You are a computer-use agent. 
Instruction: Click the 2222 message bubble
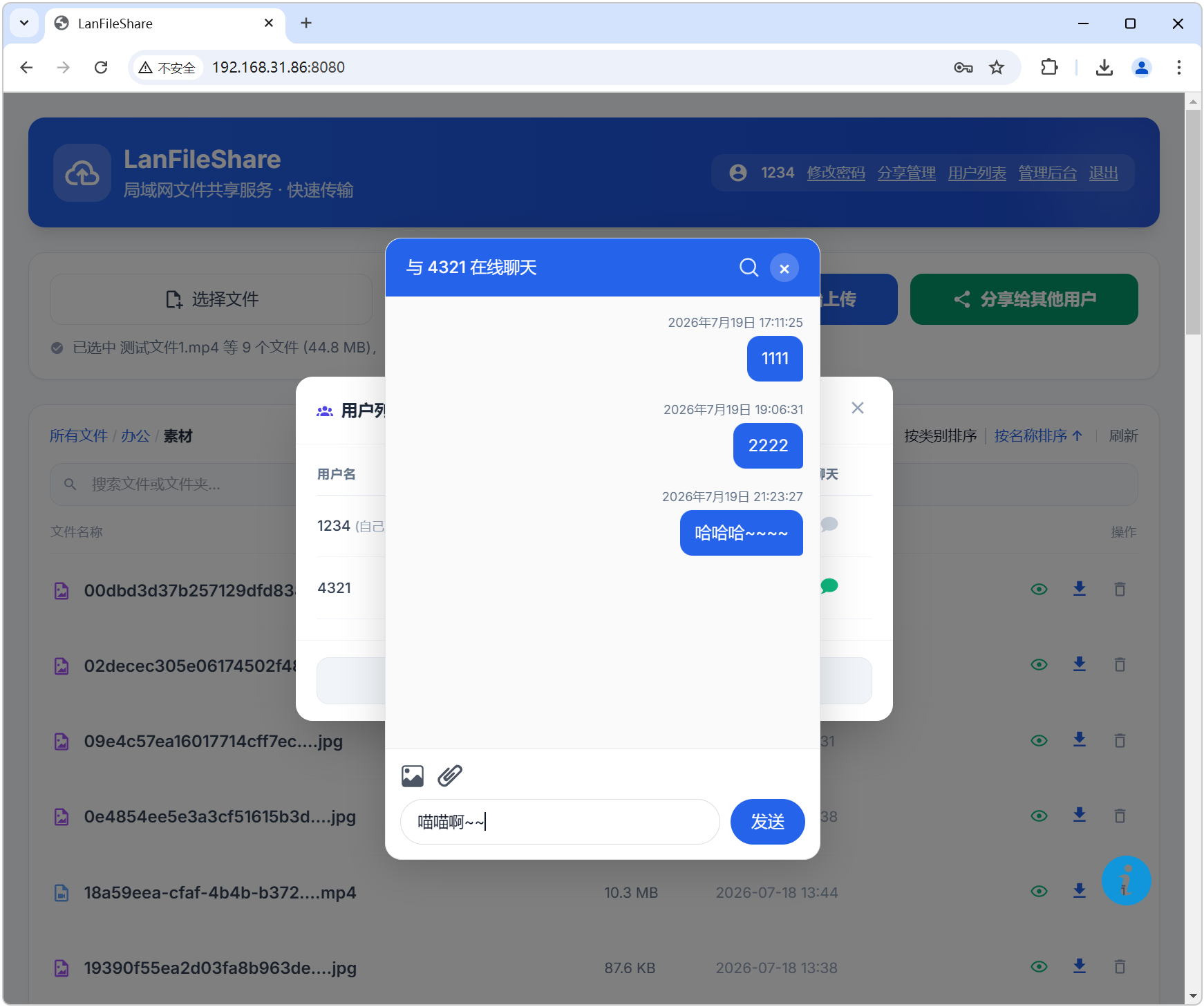coord(768,446)
